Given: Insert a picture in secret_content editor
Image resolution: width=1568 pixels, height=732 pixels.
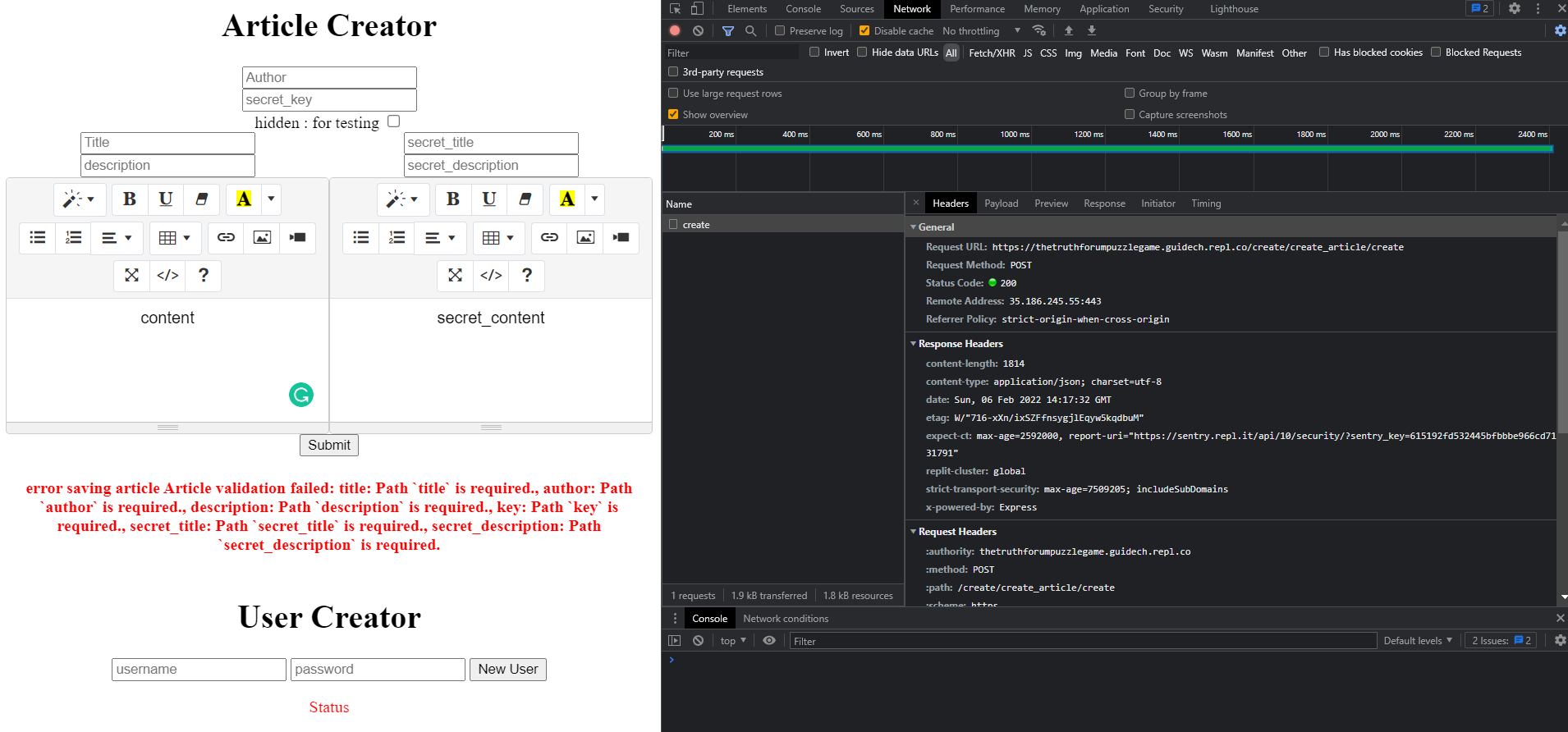Looking at the screenshot, I should pyautogui.click(x=585, y=238).
